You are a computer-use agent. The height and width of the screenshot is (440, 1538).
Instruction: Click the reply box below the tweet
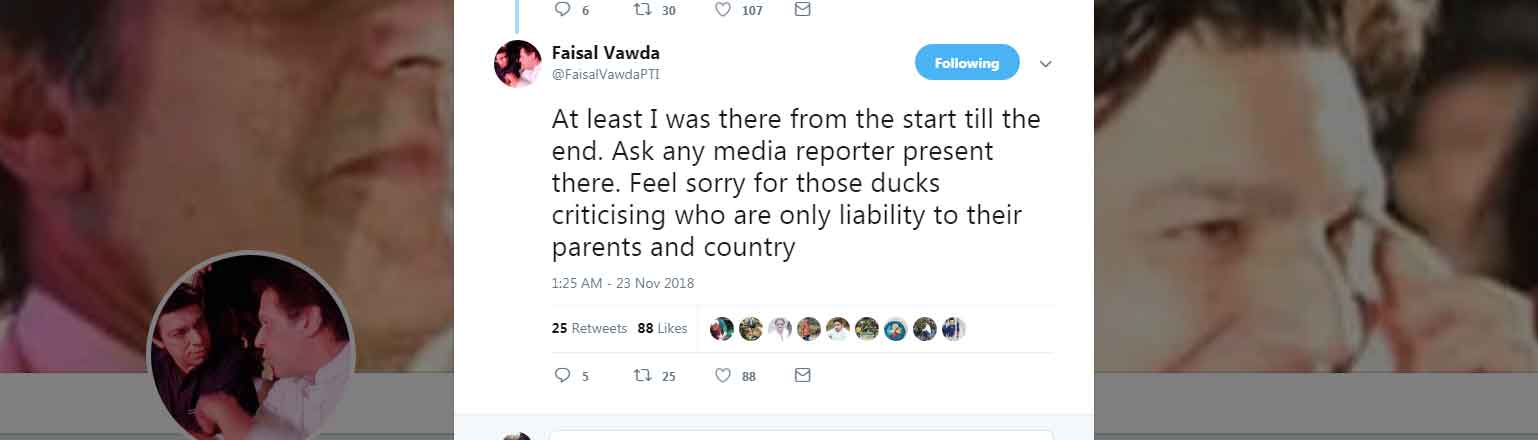click(x=800, y=435)
